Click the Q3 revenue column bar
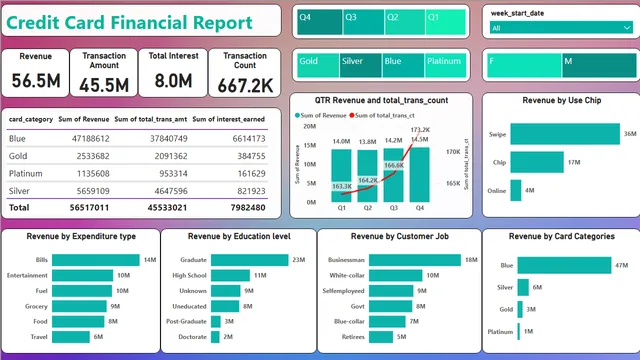The image size is (640, 360). pos(393,175)
